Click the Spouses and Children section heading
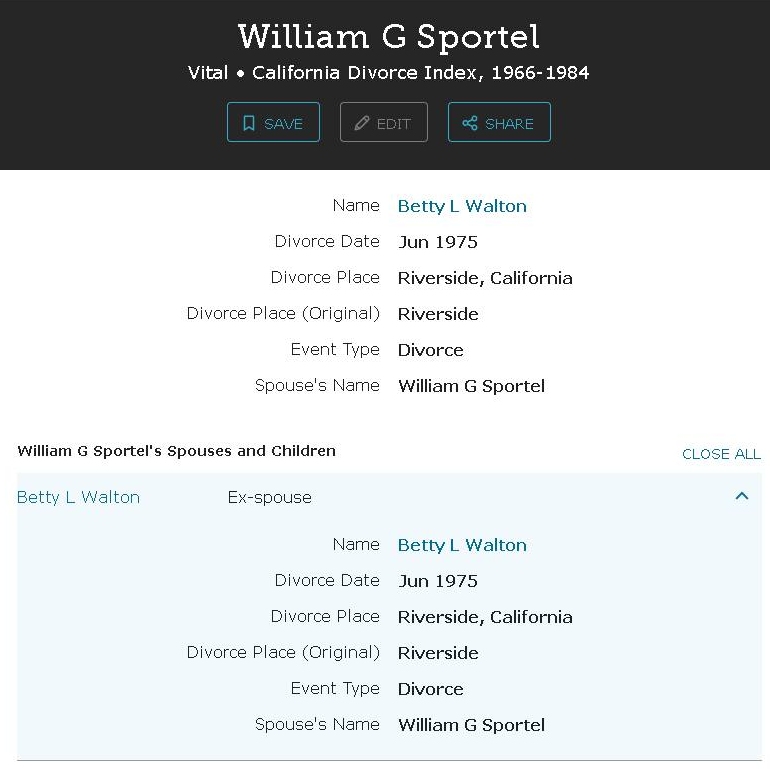The width and height of the screenshot is (770, 769). [176, 451]
